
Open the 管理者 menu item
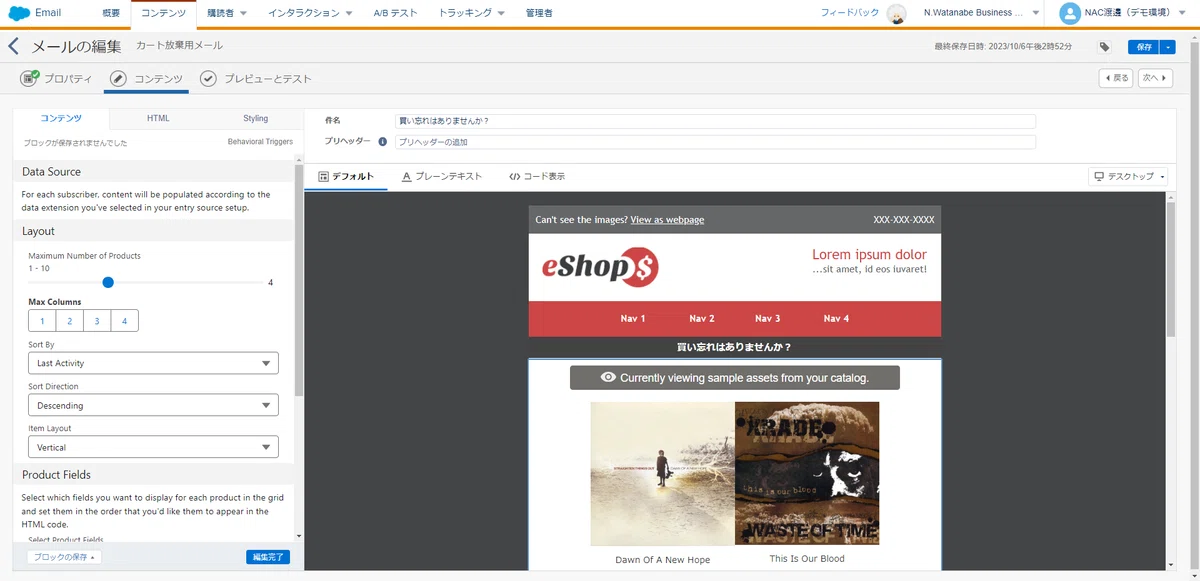pyautogui.click(x=539, y=13)
